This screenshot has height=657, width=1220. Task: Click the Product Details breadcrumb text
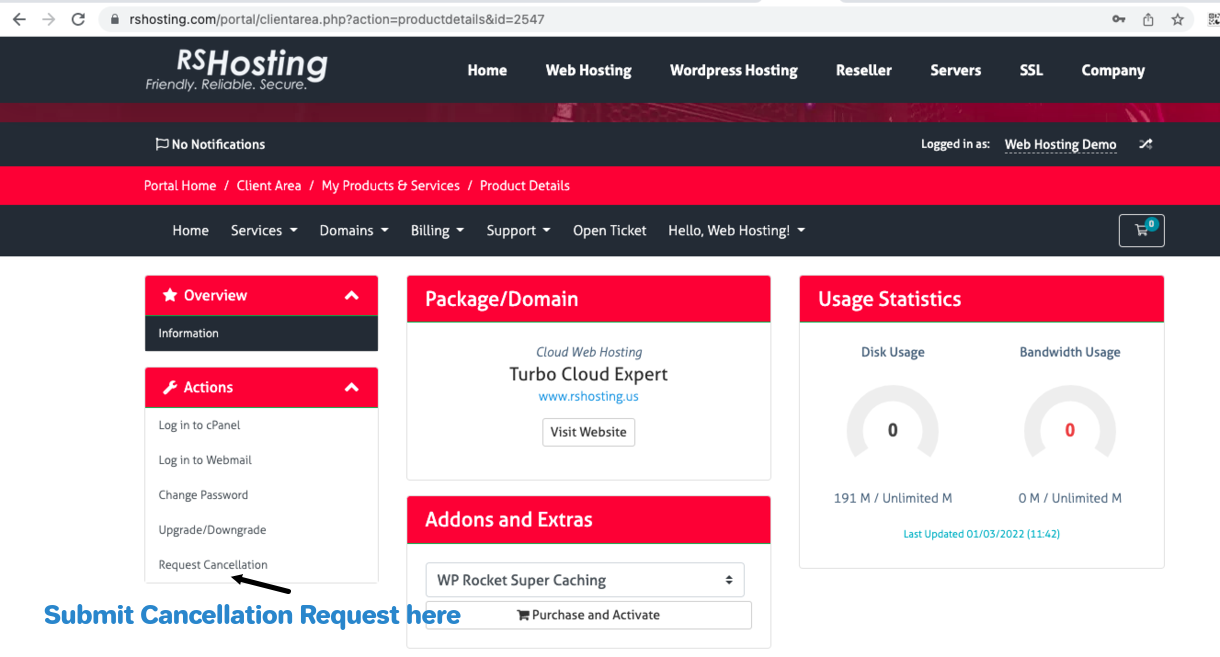pyautogui.click(x=525, y=185)
